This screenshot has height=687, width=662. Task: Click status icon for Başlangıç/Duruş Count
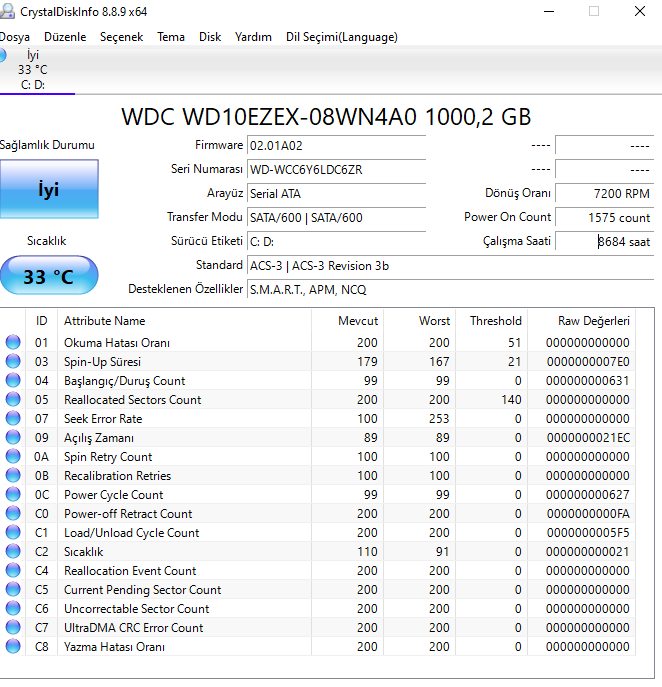(x=13, y=380)
